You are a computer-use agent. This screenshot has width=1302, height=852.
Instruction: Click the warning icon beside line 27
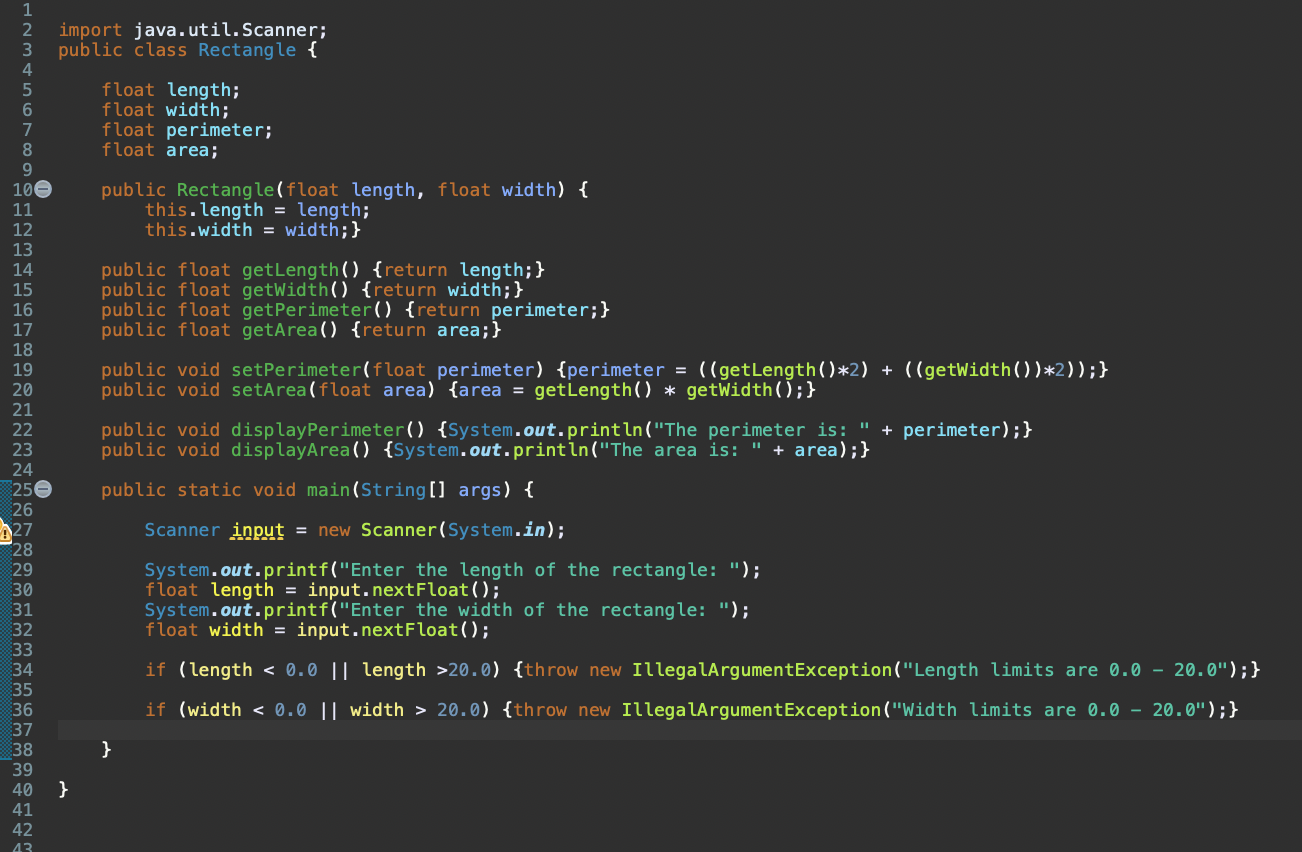click(6, 533)
